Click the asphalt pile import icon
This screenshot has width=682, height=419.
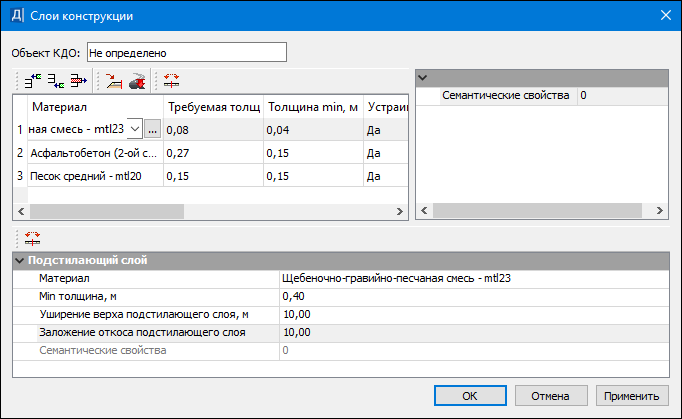[x=137, y=81]
